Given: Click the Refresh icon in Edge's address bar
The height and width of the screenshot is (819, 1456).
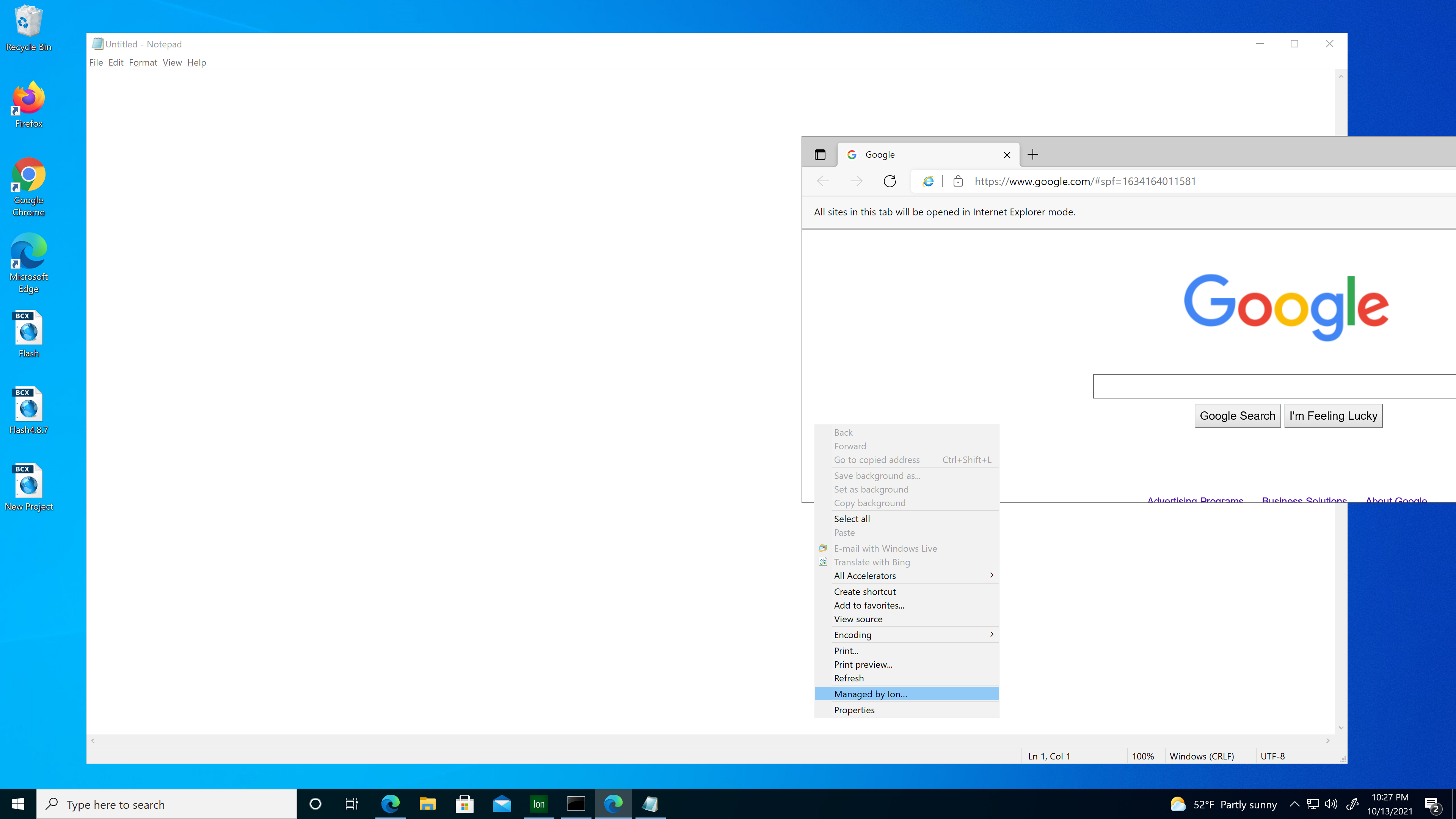Looking at the screenshot, I should point(889,181).
